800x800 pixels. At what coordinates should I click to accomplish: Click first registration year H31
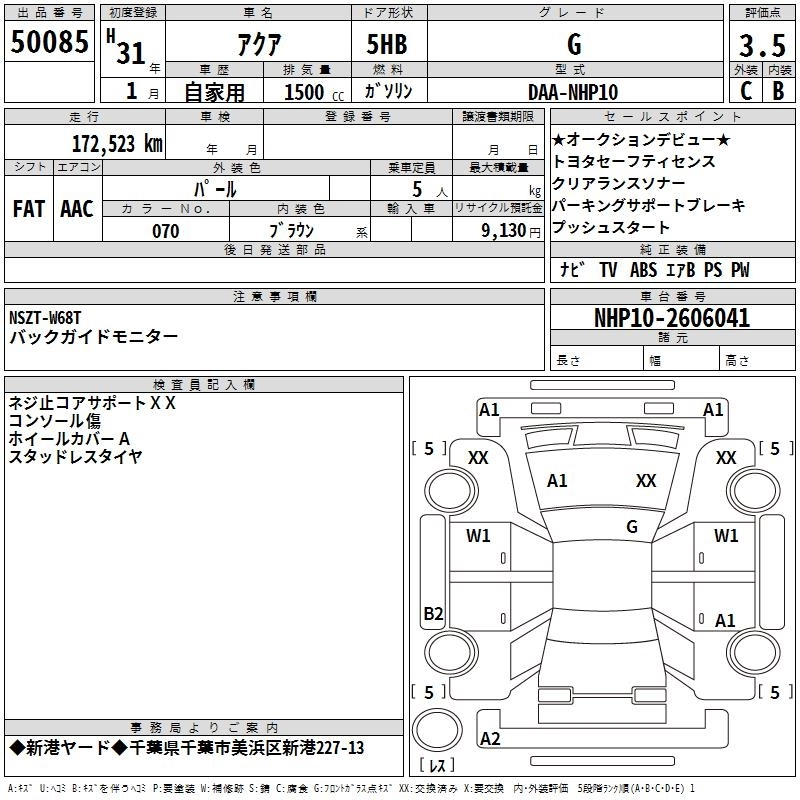coord(126,47)
